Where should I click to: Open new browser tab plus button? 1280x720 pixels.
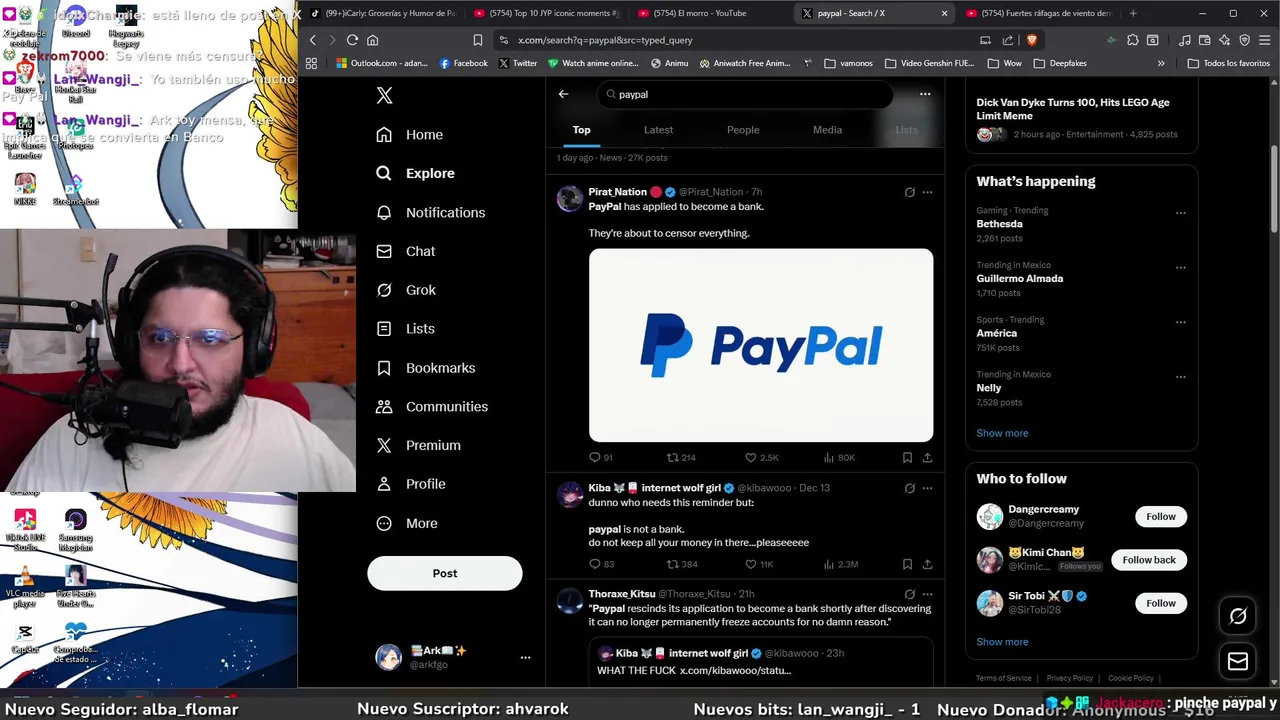[1133, 13]
